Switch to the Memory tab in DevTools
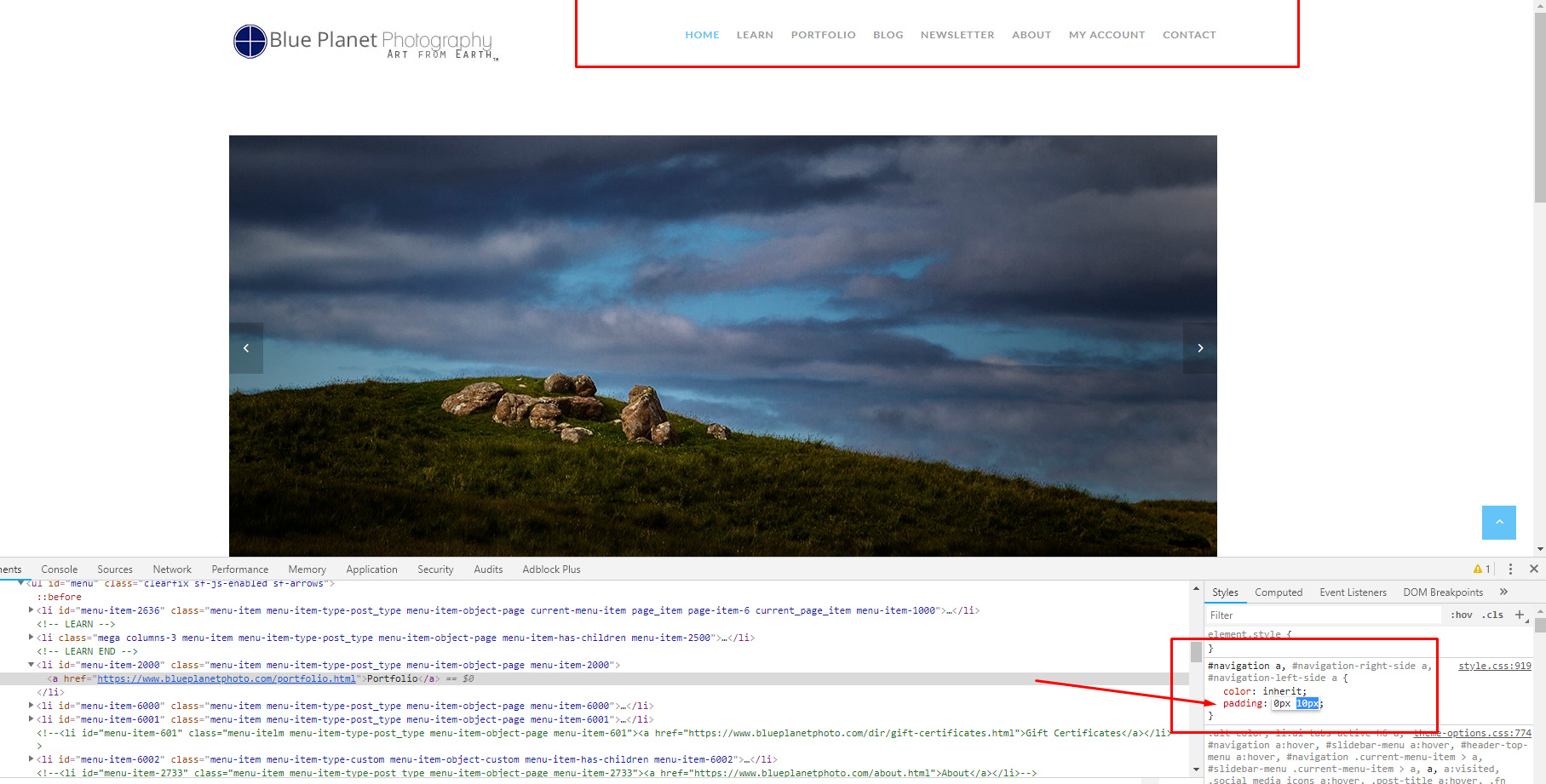This screenshot has width=1546, height=784. point(307,569)
